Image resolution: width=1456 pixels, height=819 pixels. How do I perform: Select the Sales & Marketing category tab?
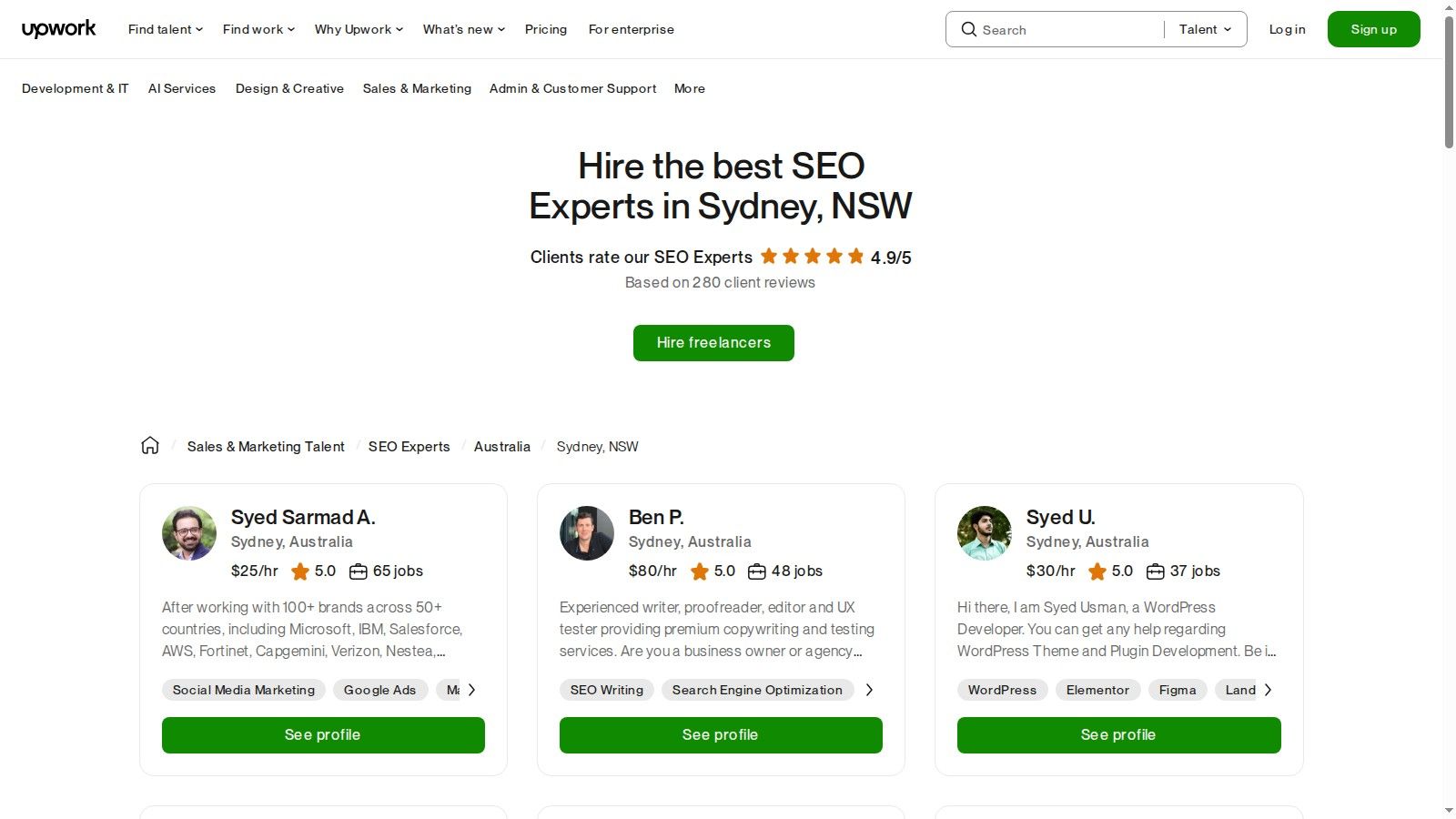(x=417, y=88)
